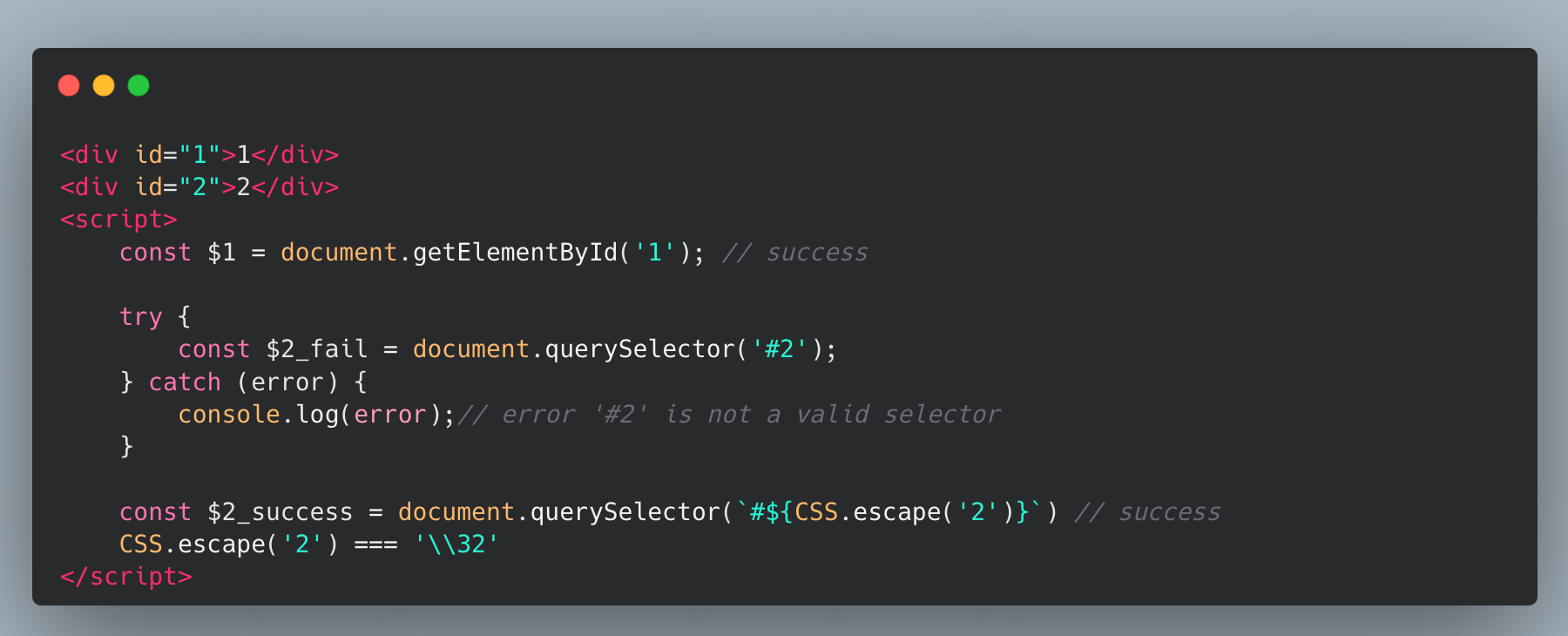Click the green maximize window dot
The width and height of the screenshot is (1568, 636).
pos(139,85)
